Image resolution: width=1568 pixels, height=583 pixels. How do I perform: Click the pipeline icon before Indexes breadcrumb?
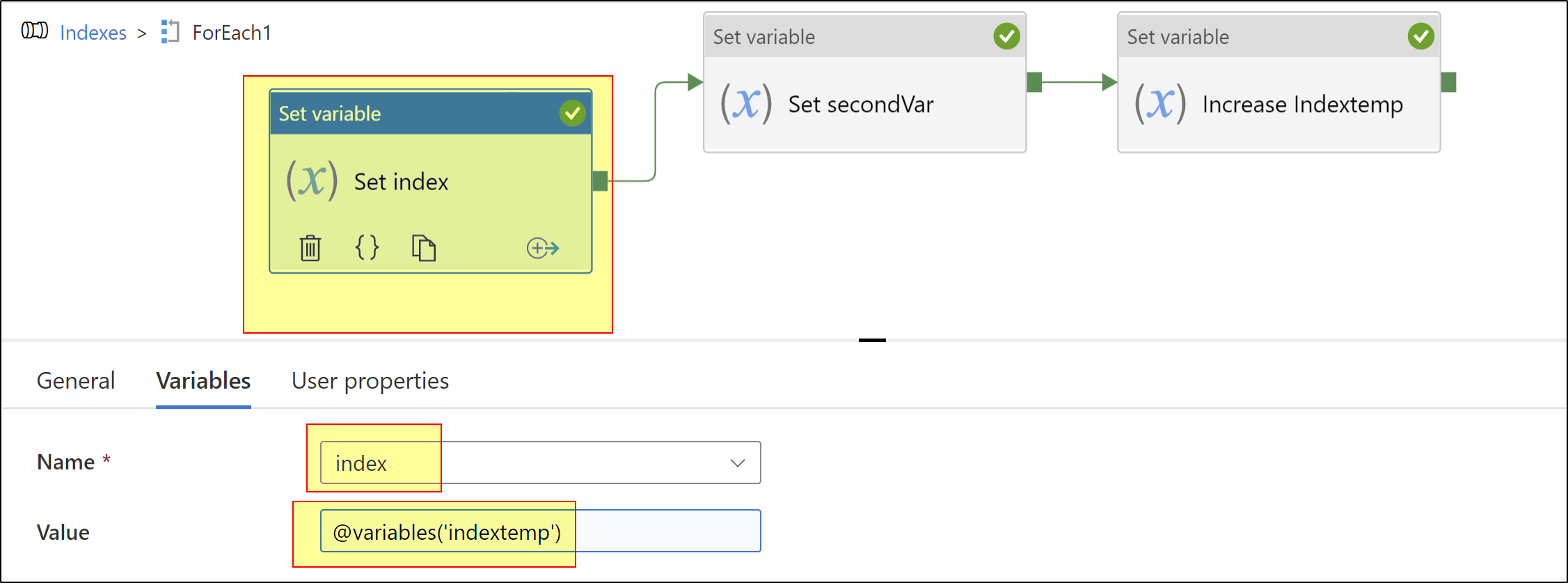click(x=33, y=31)
